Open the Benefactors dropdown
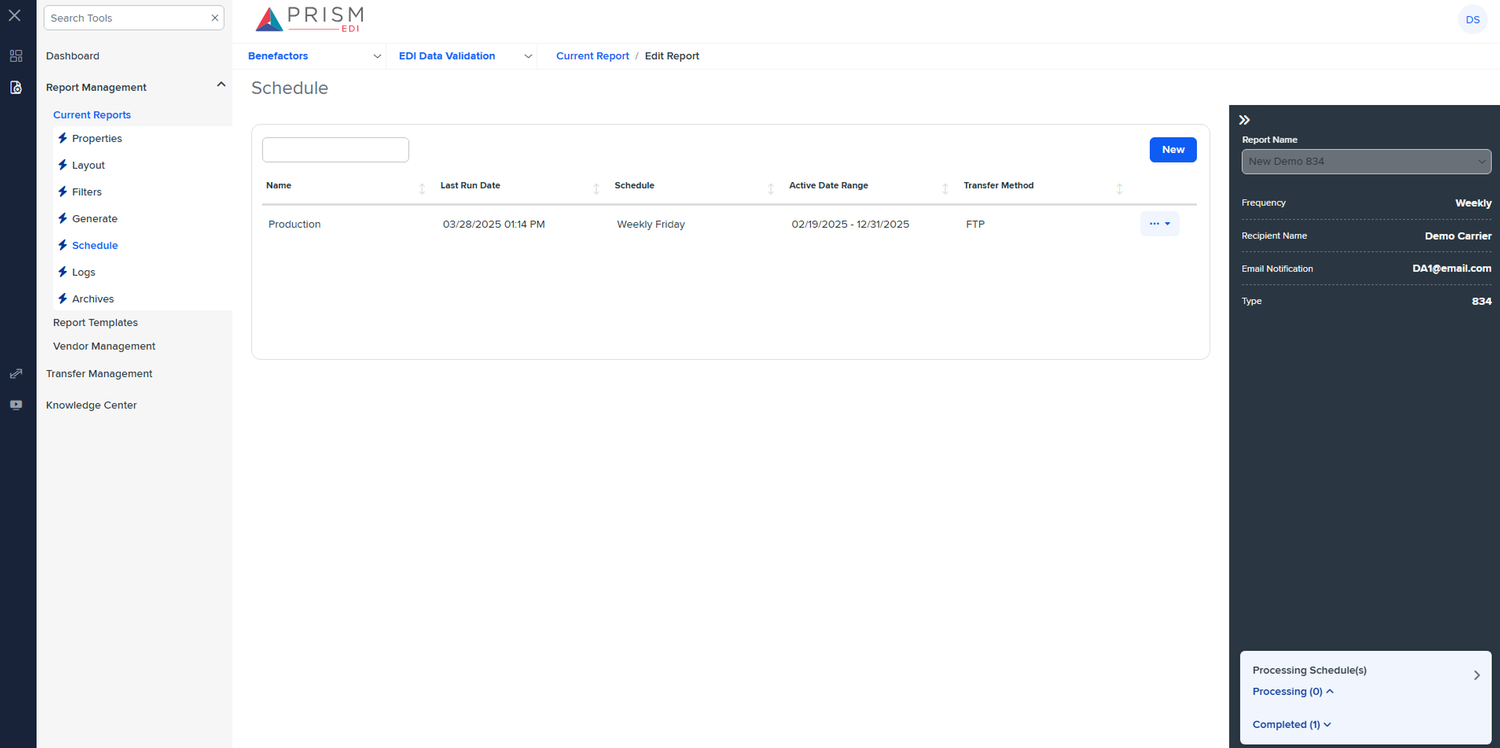This screenshot has height=748, width=1500. [377, 56]
